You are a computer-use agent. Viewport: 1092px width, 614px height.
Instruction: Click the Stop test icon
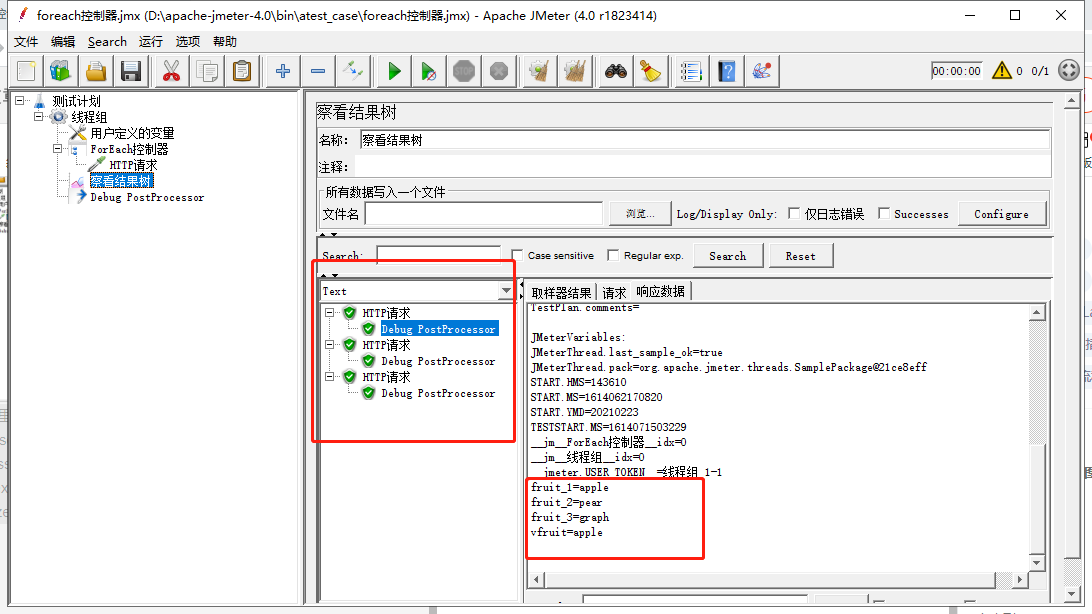[x=464, y=71]
